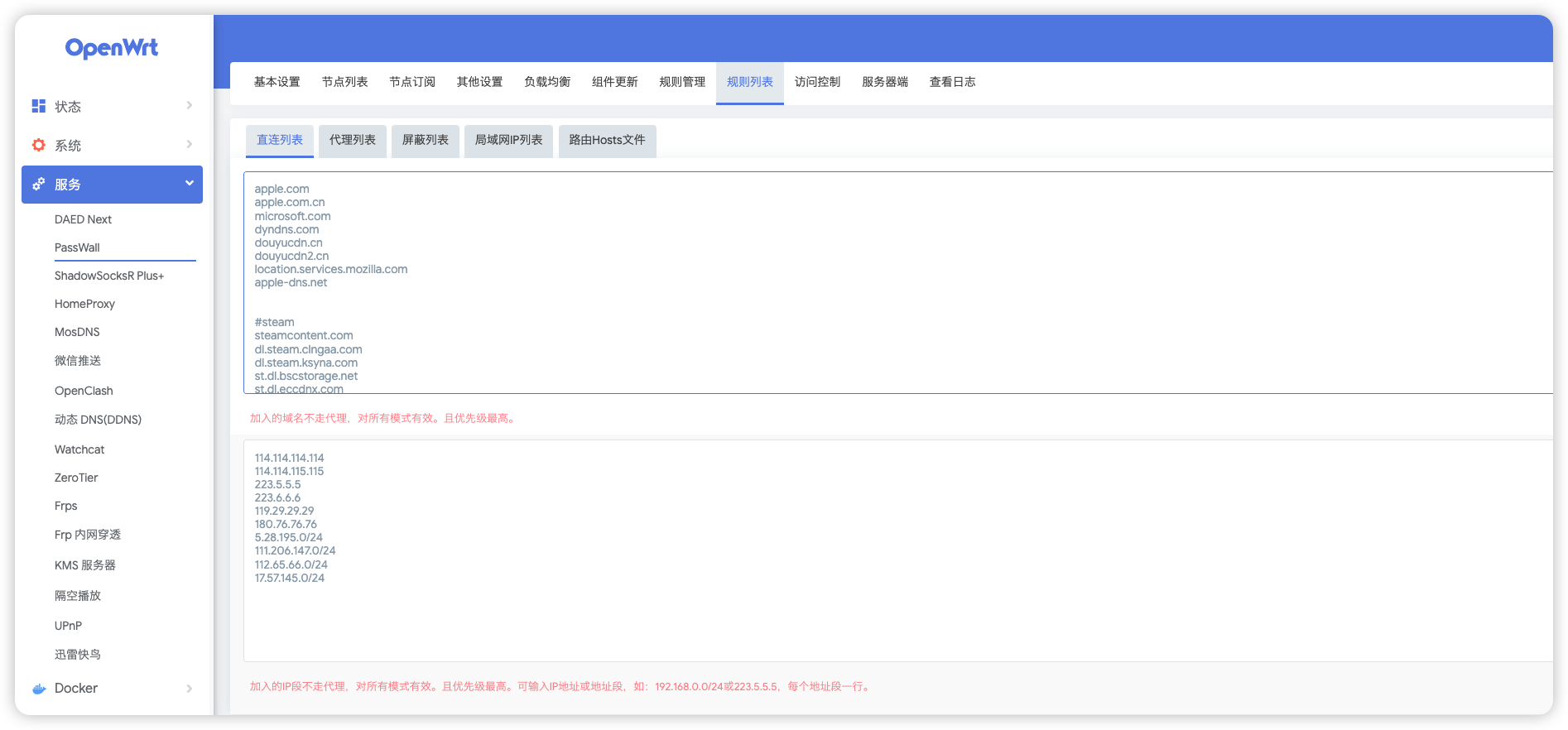The width and height of the screenshot is (1568, 730).
Task: Switch to the 代理列表 sub-tab
Action: (x=353, y=141)
